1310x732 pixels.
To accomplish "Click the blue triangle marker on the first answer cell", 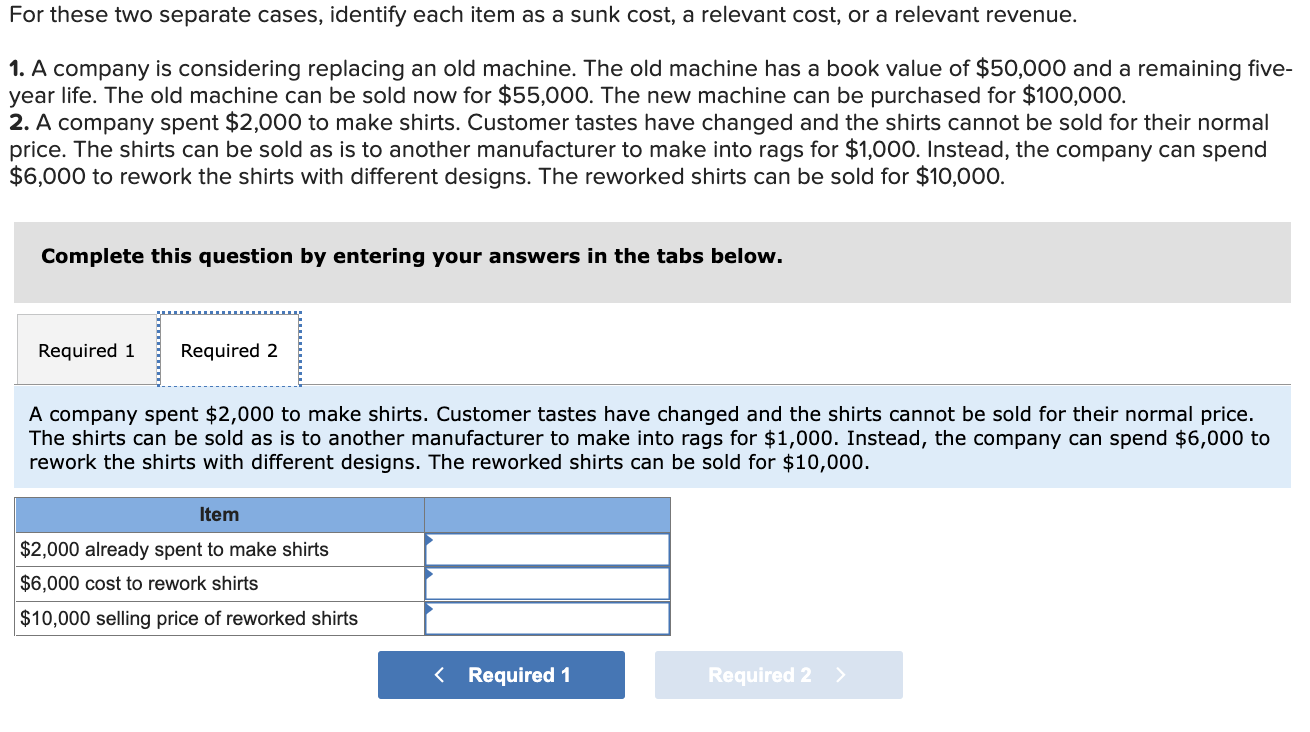I will [x=430, y=540].
